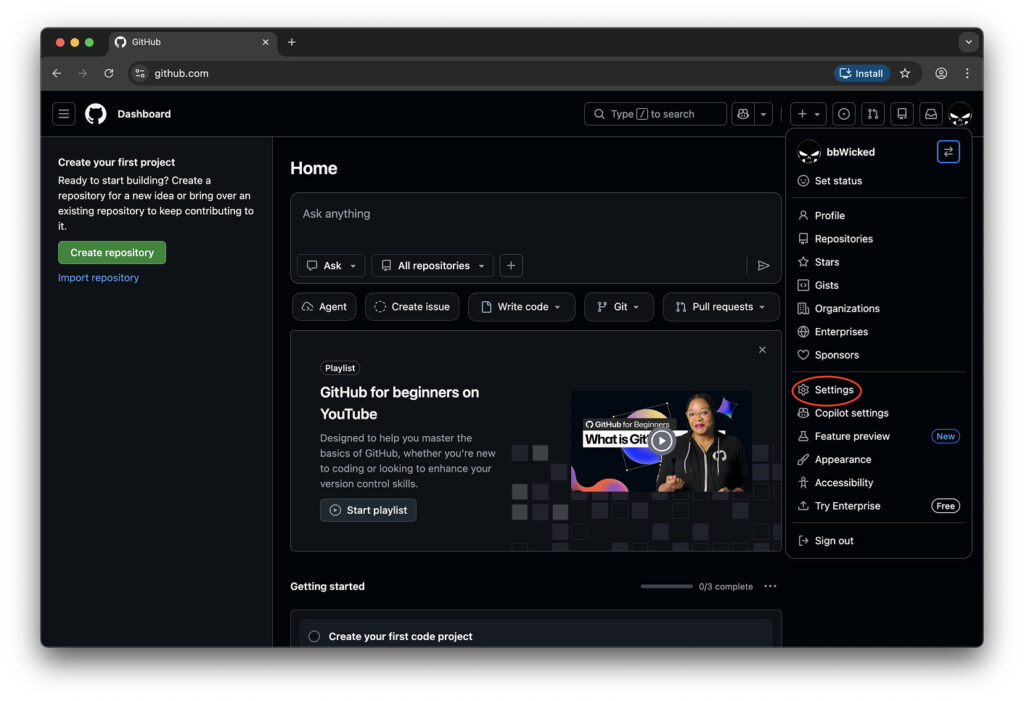Screen dimensions: 1024x701
Task: Select Try Enterprise menu entry
Action: coord(878,506)
